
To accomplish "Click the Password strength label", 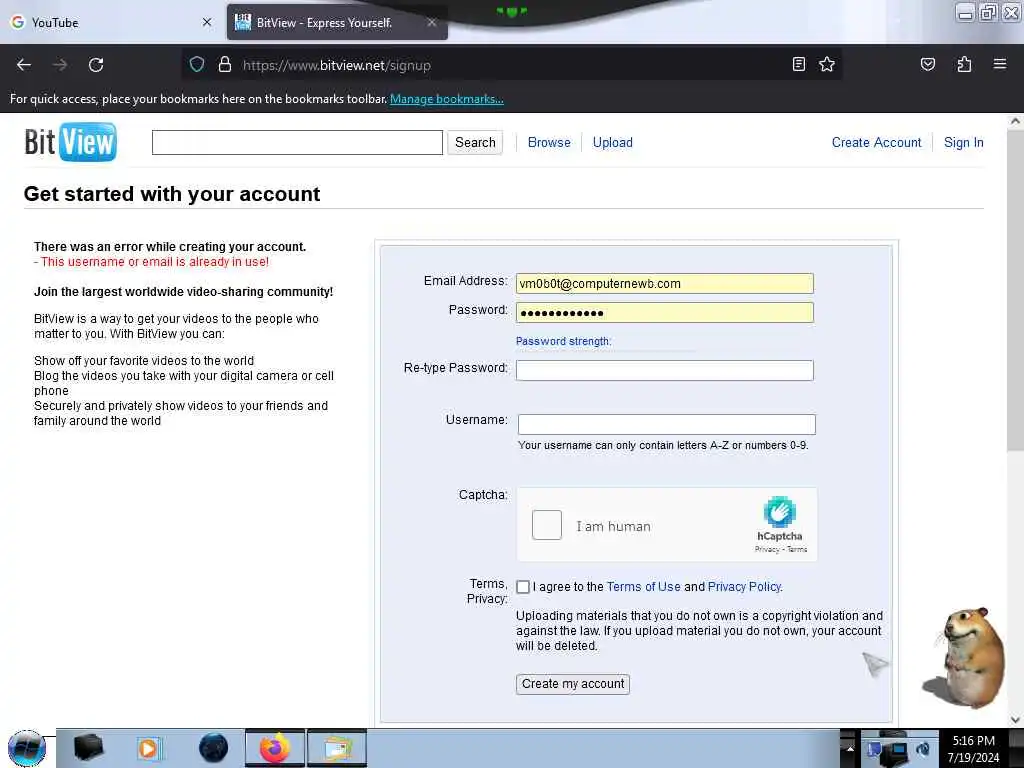I will (x=563, y=341).
